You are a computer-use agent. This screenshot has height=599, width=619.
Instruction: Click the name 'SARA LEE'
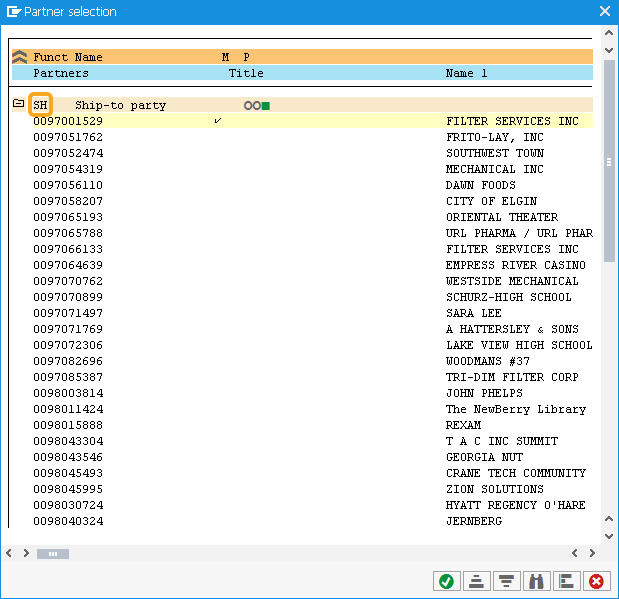pos(473,313)
